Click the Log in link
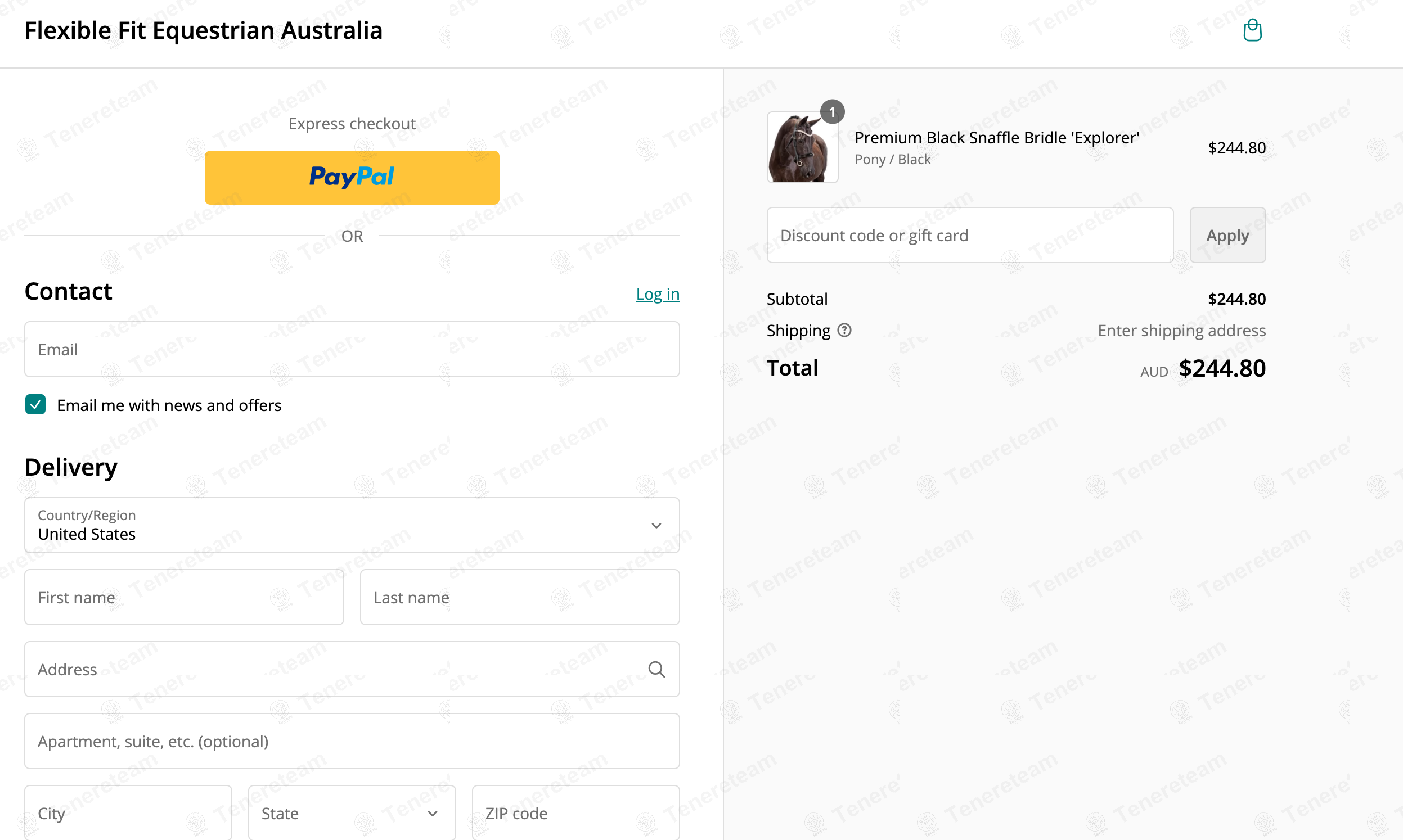Viewport: 1403px width, 840px height. click(x=656, y=293)
